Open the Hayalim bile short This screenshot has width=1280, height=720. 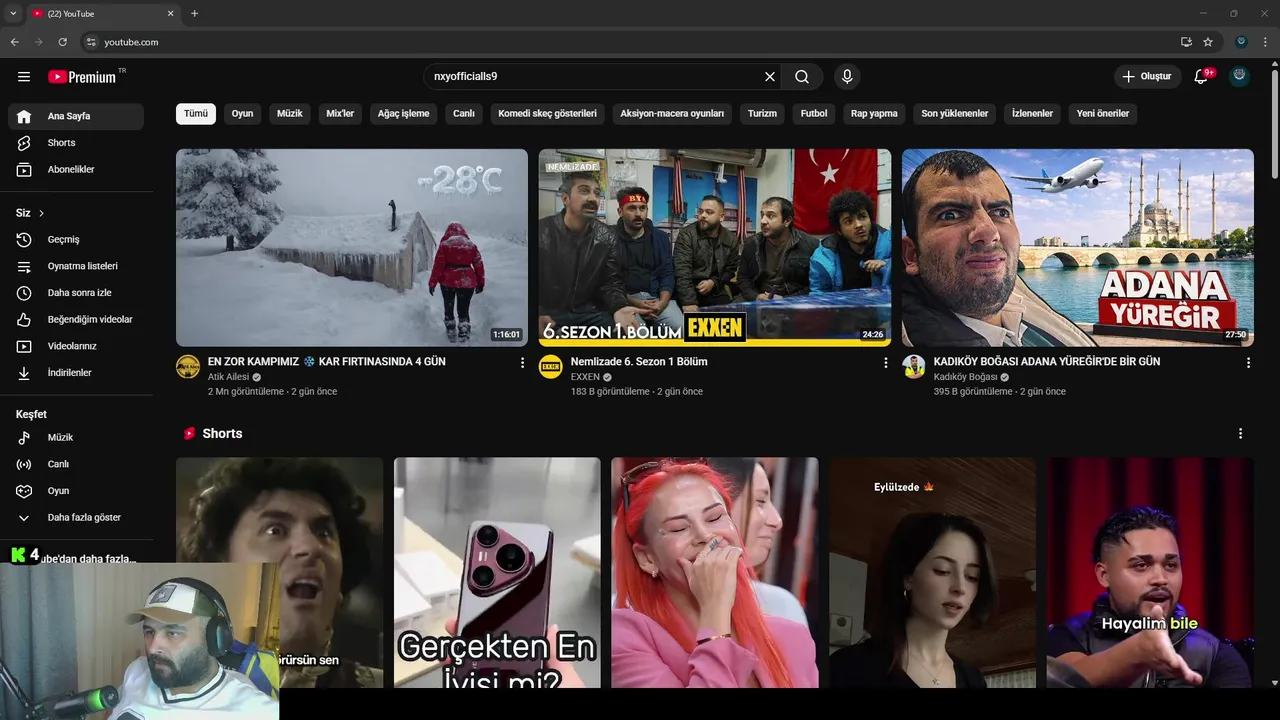(1150, 573)
